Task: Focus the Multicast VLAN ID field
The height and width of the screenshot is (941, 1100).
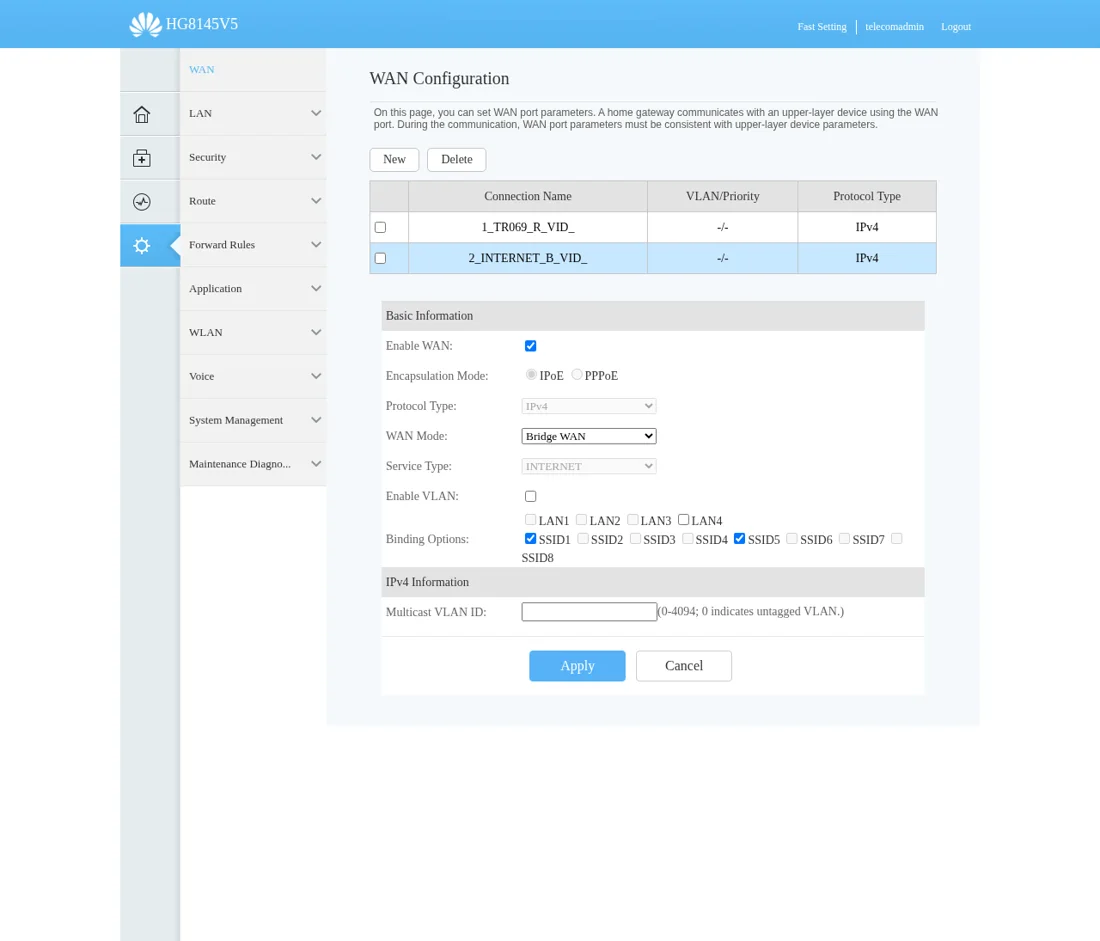Action: tap(589, 612)
